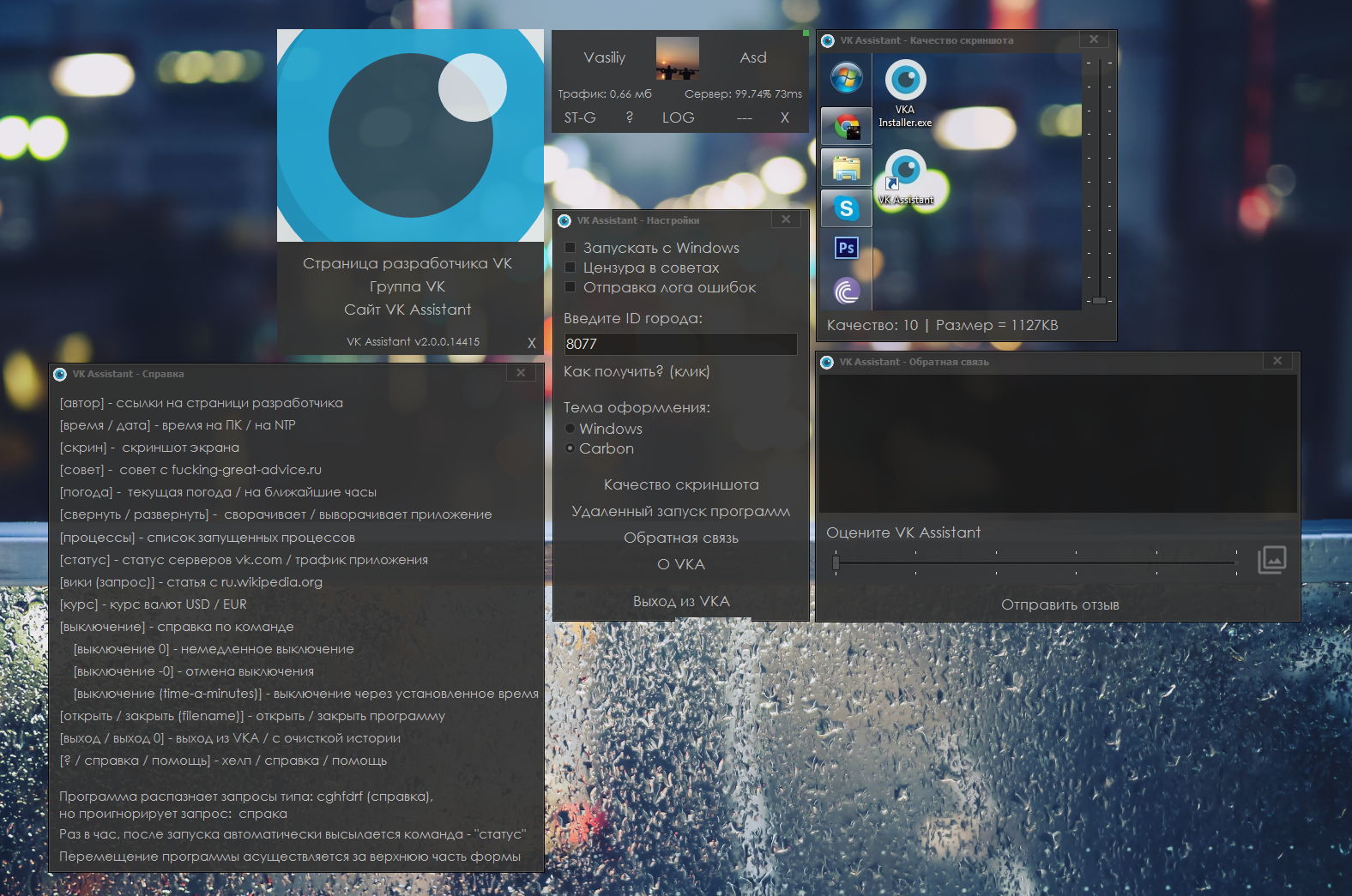Viewport: 1352px width, 896px height.
Task: Click the [автор] help line
Action: pyautogui.click(x=201, y=403)
